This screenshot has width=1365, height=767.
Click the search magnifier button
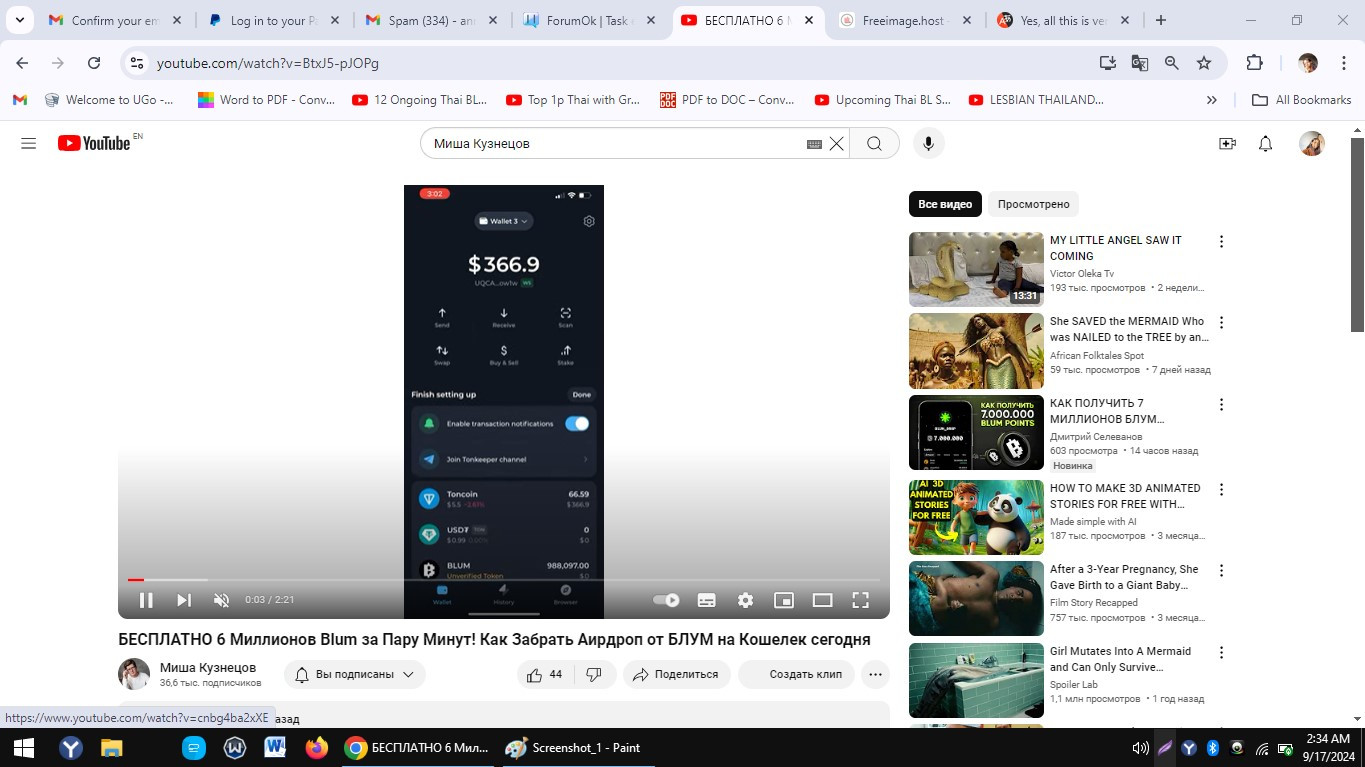(x=874, y=143)
